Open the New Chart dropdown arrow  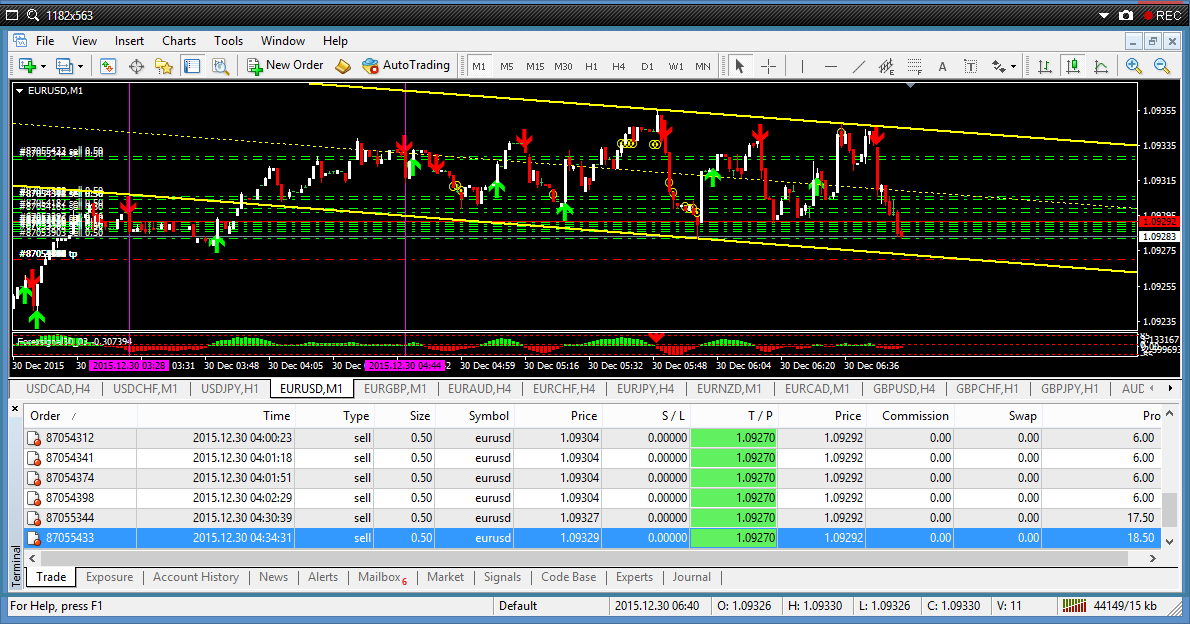[43, 67]
